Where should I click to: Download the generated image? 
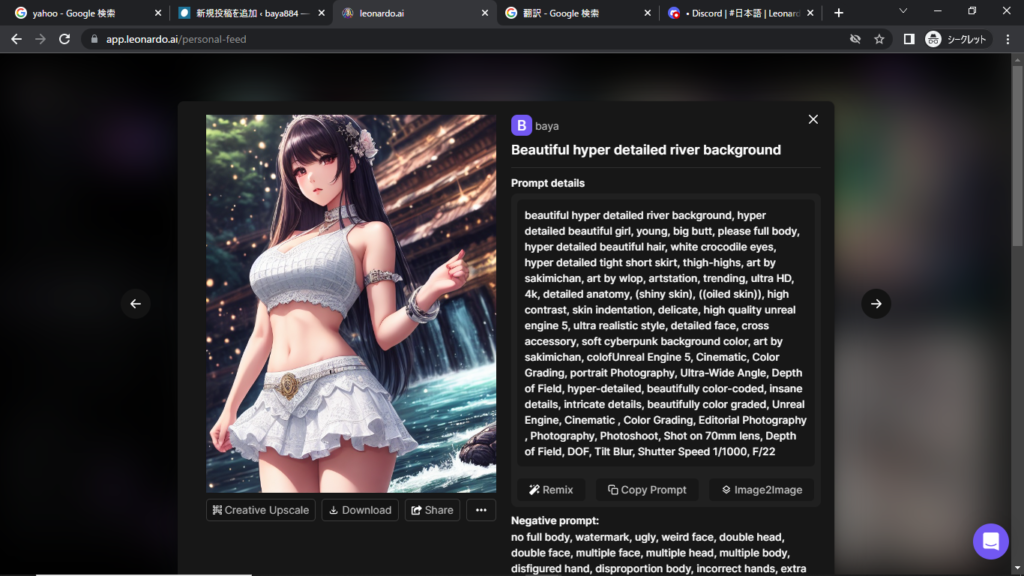tap(360, 510)
